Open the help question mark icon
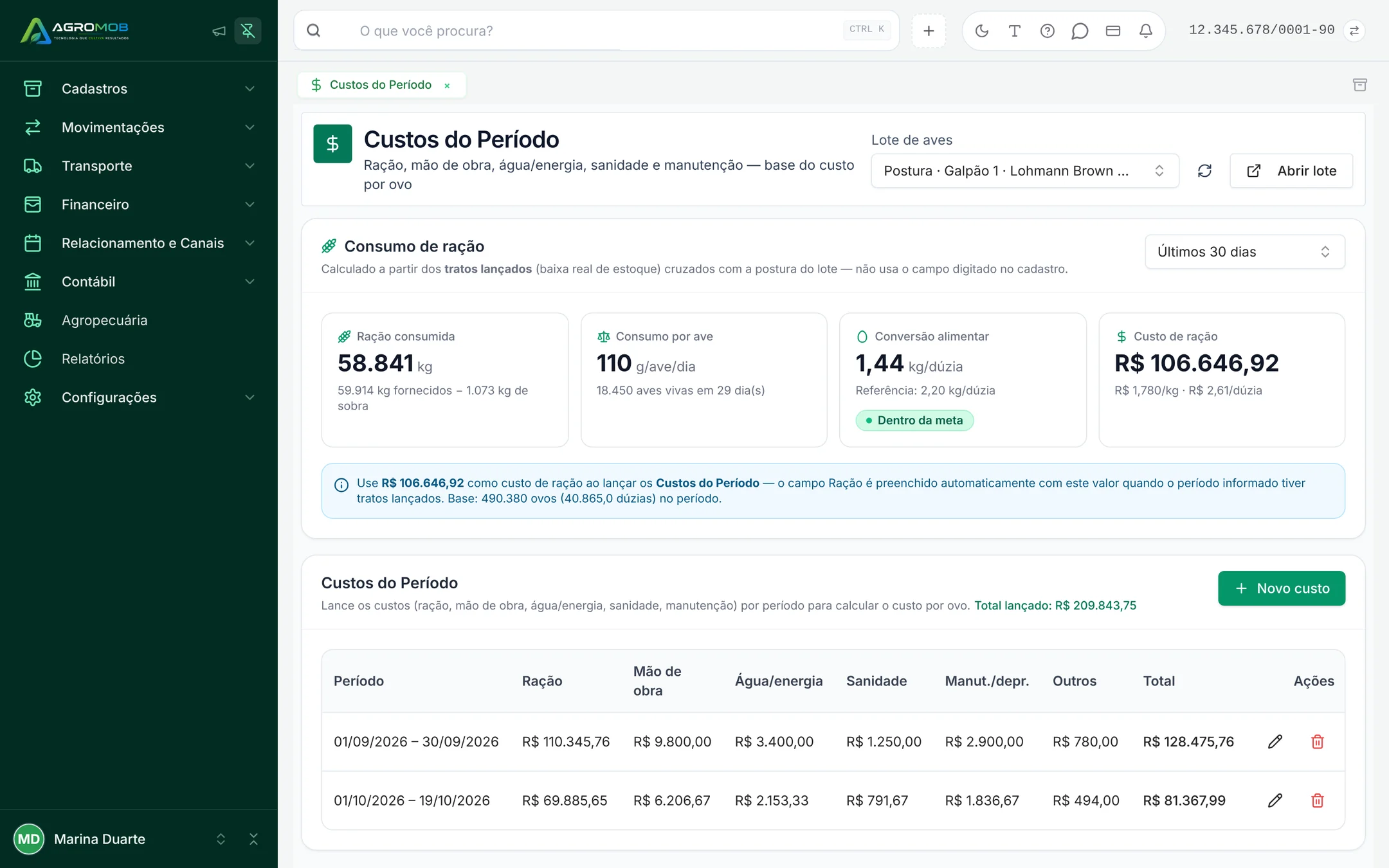Screen dimensions: 1389x868 point(1048,31)
